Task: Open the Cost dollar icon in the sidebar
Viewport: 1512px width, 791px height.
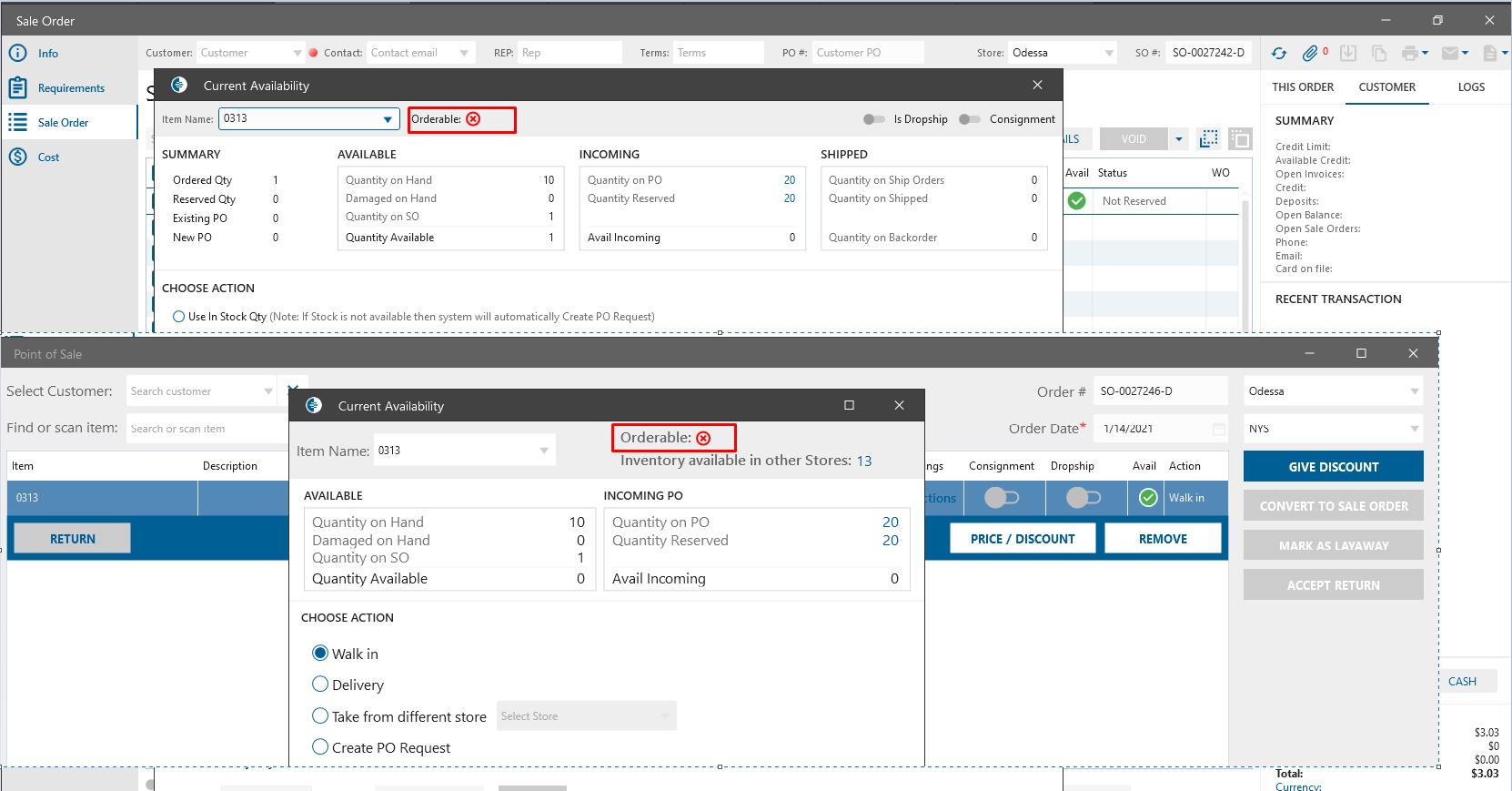Action: click(x=17, y=157)
